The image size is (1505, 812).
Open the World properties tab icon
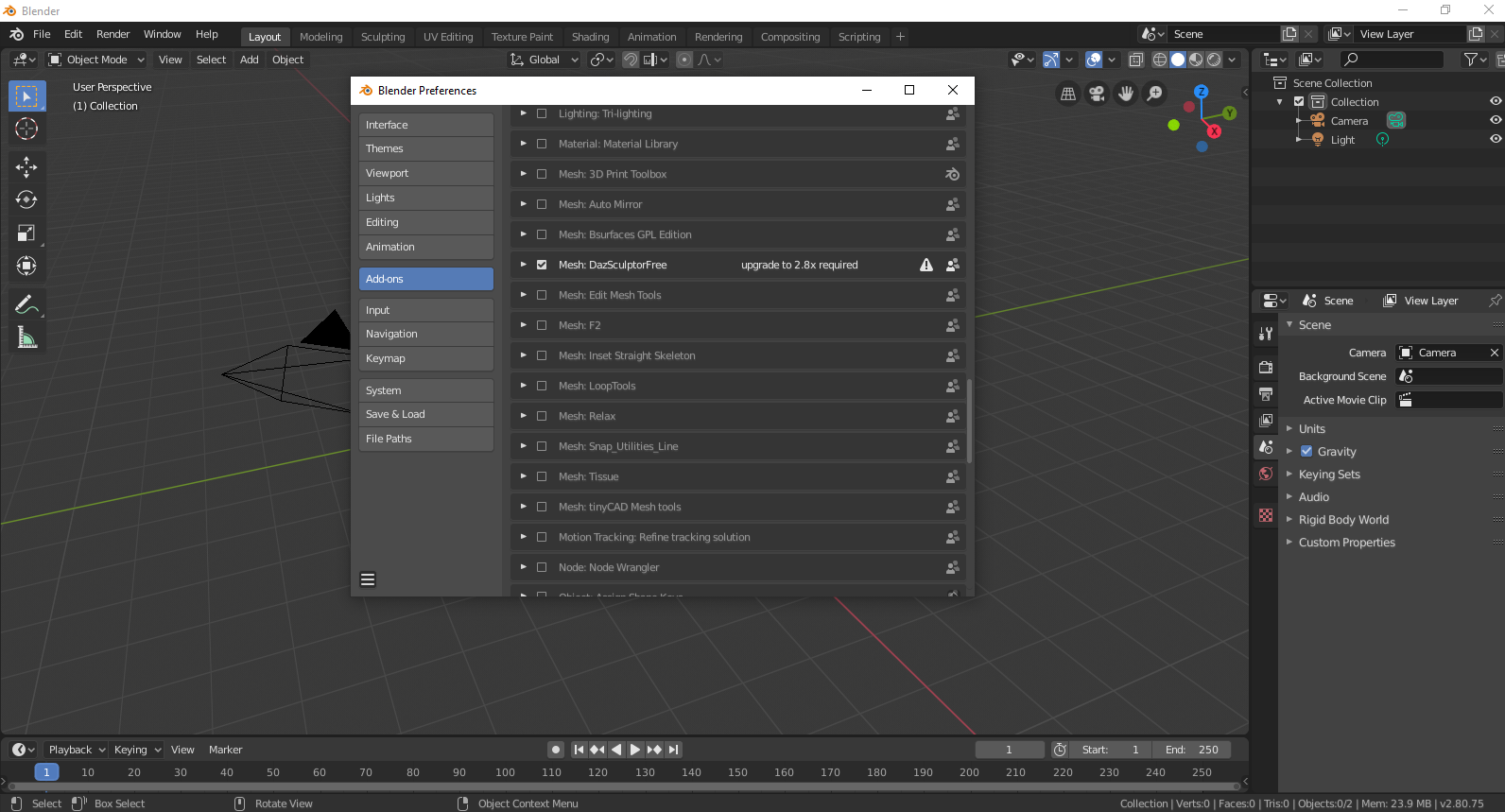click(x=1266, y=474)
